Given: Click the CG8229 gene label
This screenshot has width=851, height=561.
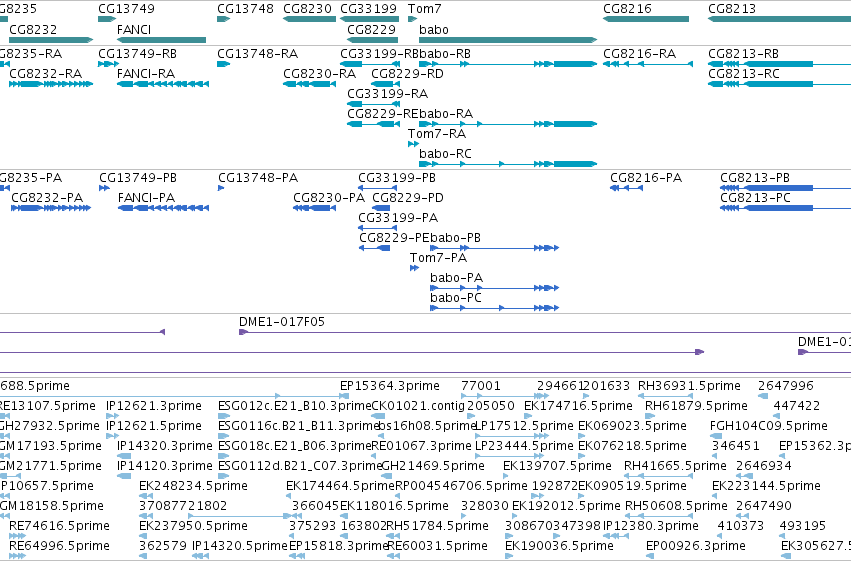Looking at the screenshot, I should tap(371, 29).
